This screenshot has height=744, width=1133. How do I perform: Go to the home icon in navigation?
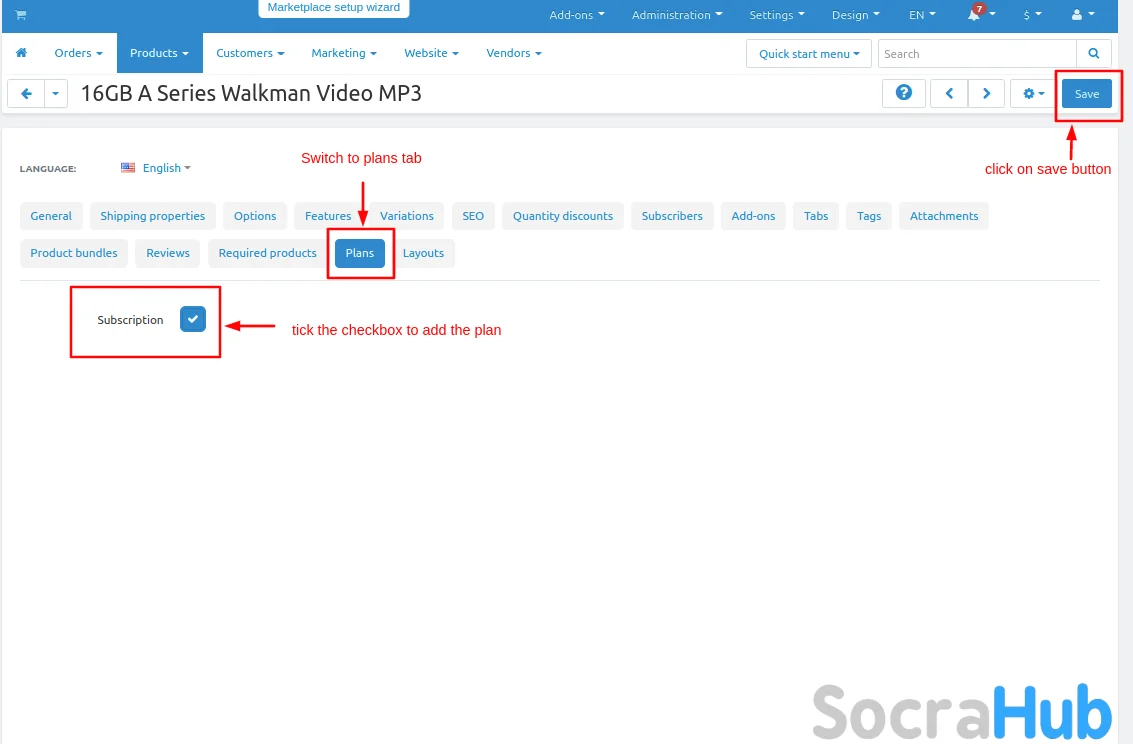[21, 53]
